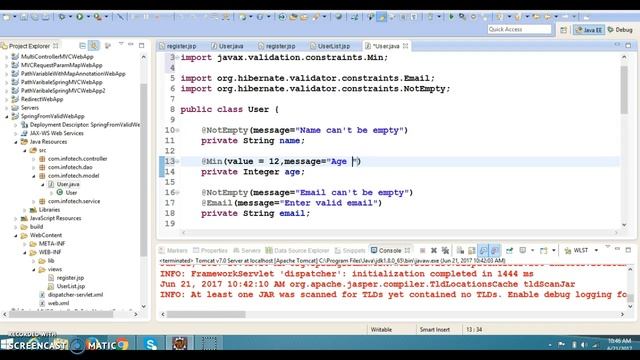Screen dimensions: 640x360
Task: Toggle Show Console When Standard Error Changes
Action: click(x=495, y=250)
